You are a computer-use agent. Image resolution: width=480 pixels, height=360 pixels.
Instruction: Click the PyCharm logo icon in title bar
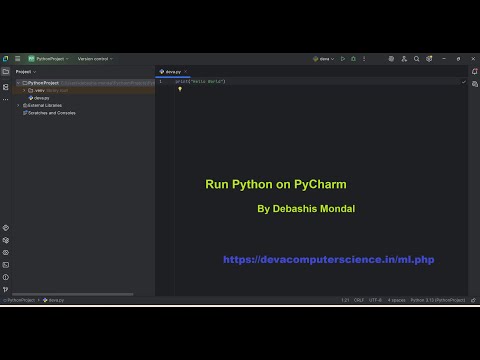coord(6,59)
